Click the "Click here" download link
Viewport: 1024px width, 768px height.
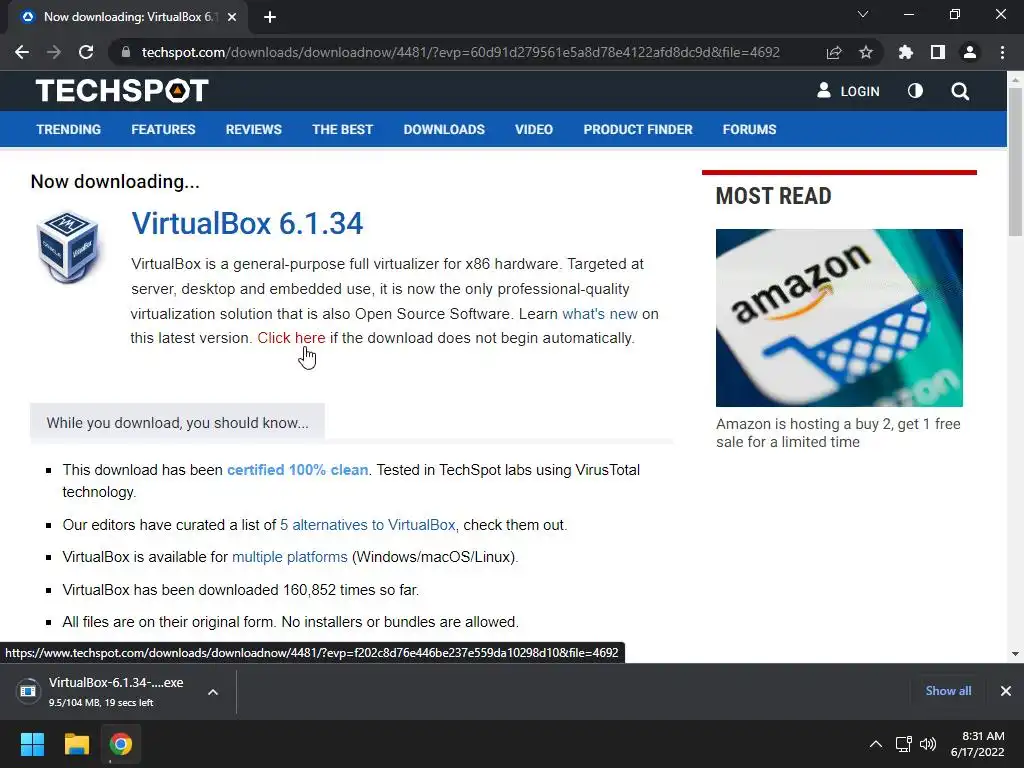[x=291, y=338]
